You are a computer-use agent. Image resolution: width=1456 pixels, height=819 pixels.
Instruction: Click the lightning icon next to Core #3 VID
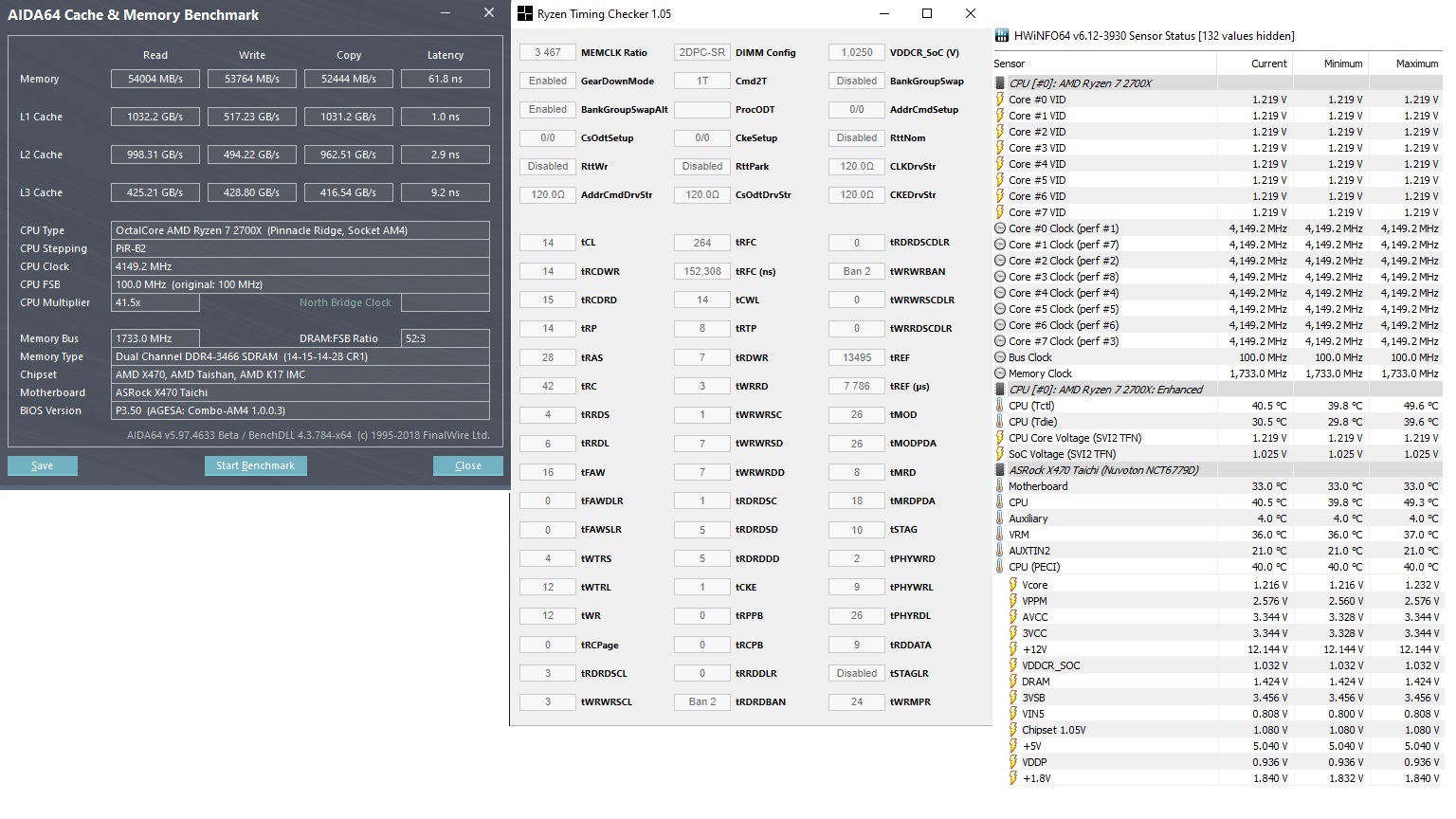coord(1000,148)
